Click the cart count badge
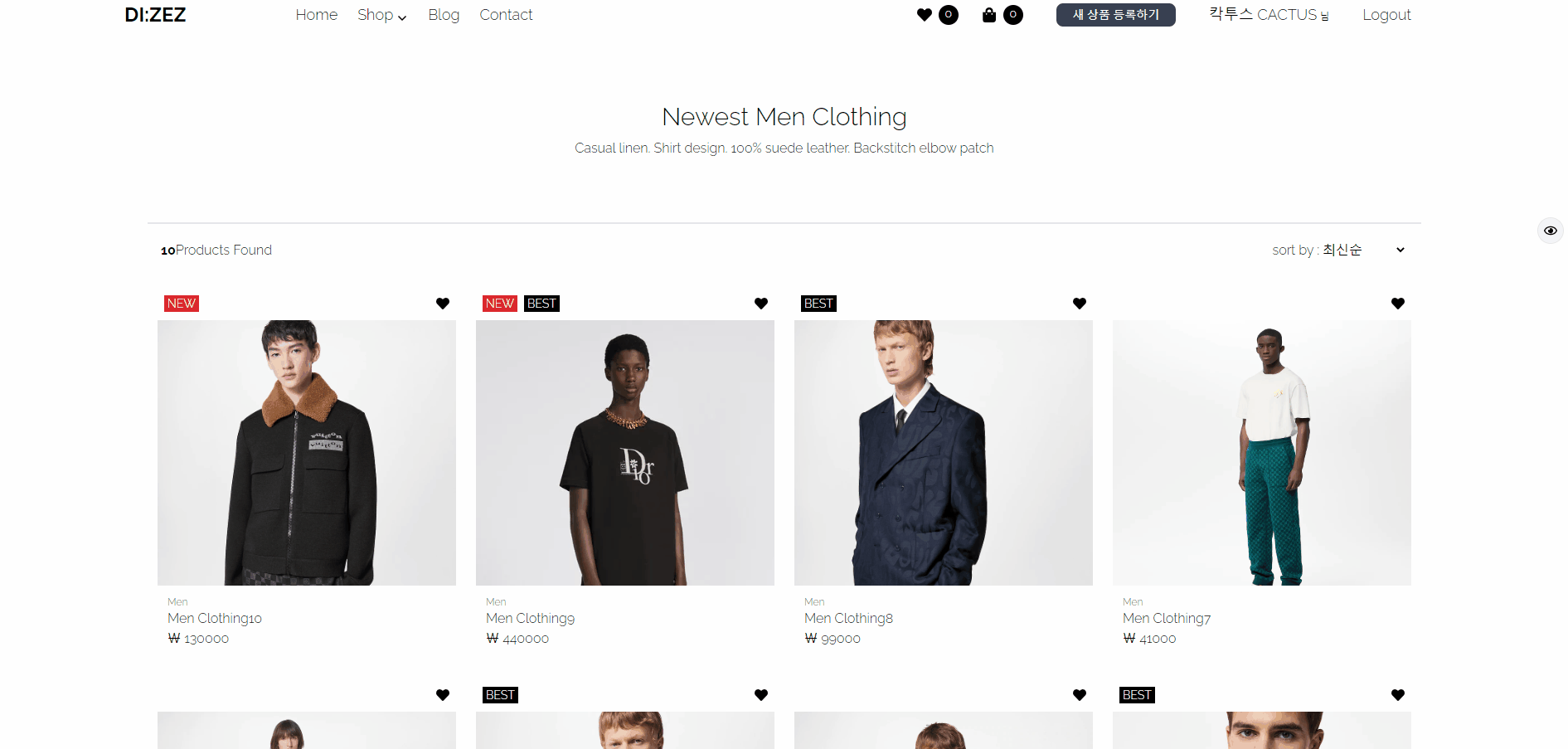This screenshot has height=749, width=1568. (x=1013, y=15)
